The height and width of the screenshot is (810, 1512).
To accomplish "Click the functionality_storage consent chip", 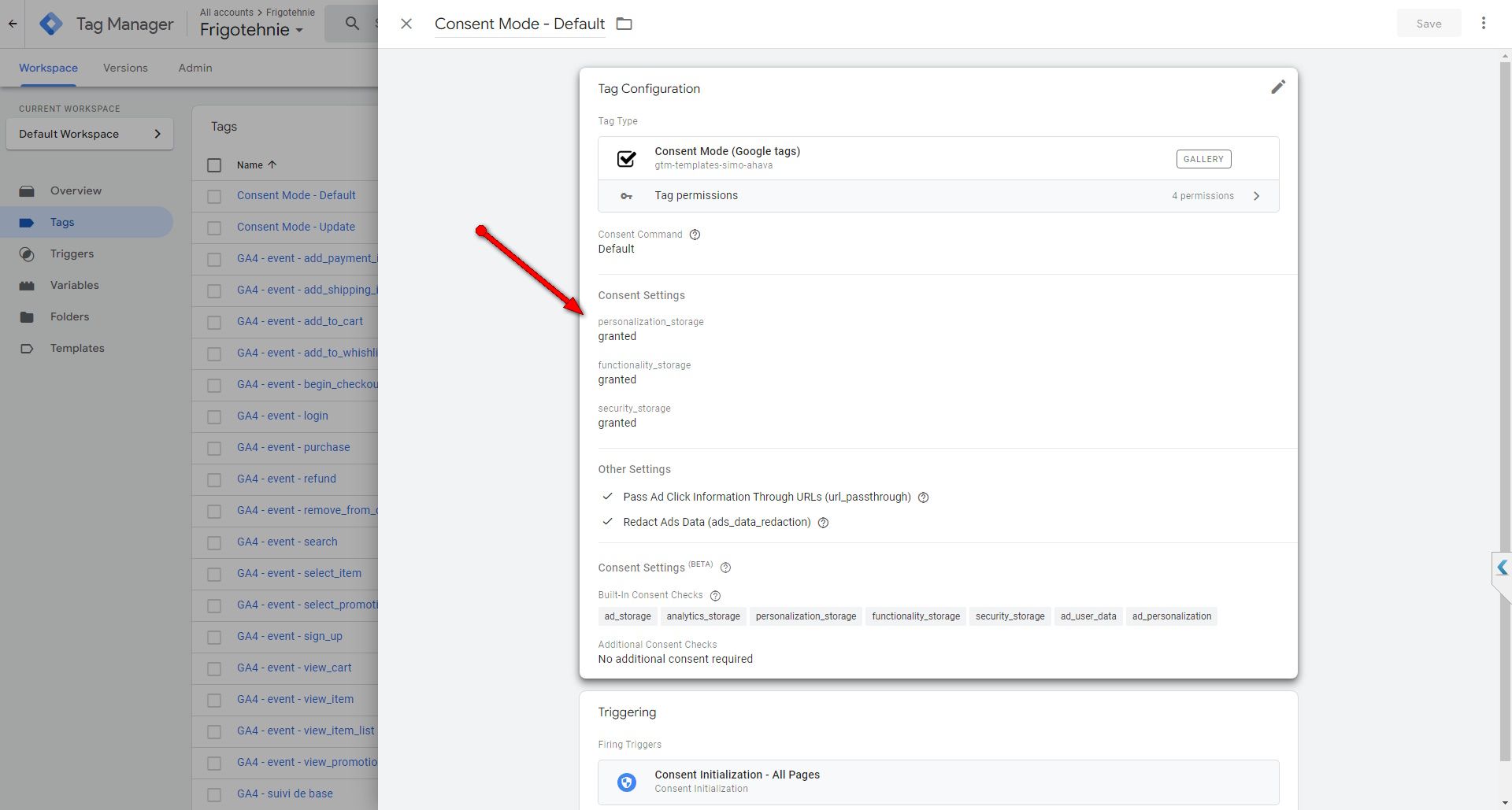I will (x=916, y=616).
